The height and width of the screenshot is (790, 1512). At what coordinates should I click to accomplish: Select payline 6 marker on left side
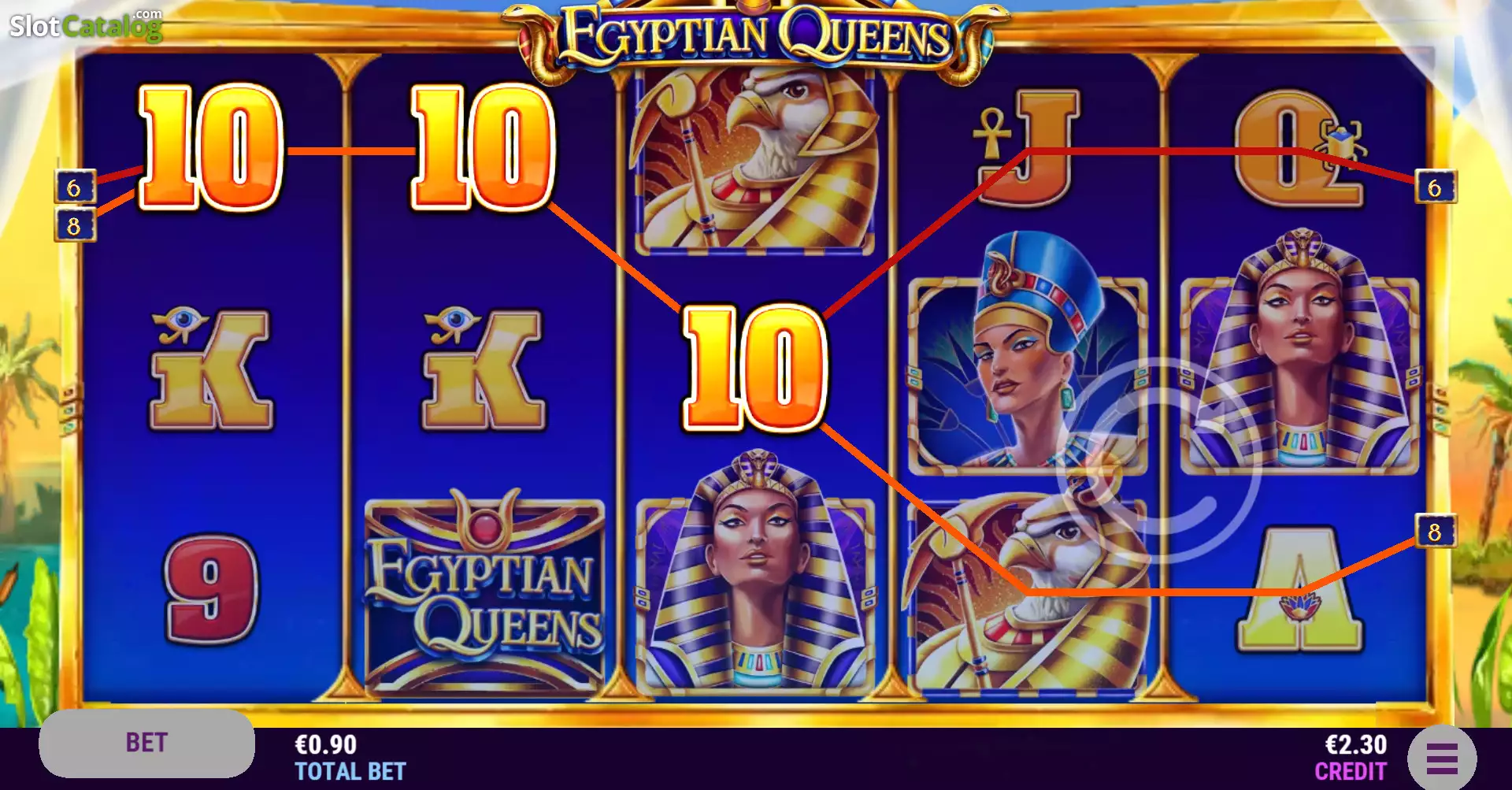pyautogui.click(x=75, y=187)
